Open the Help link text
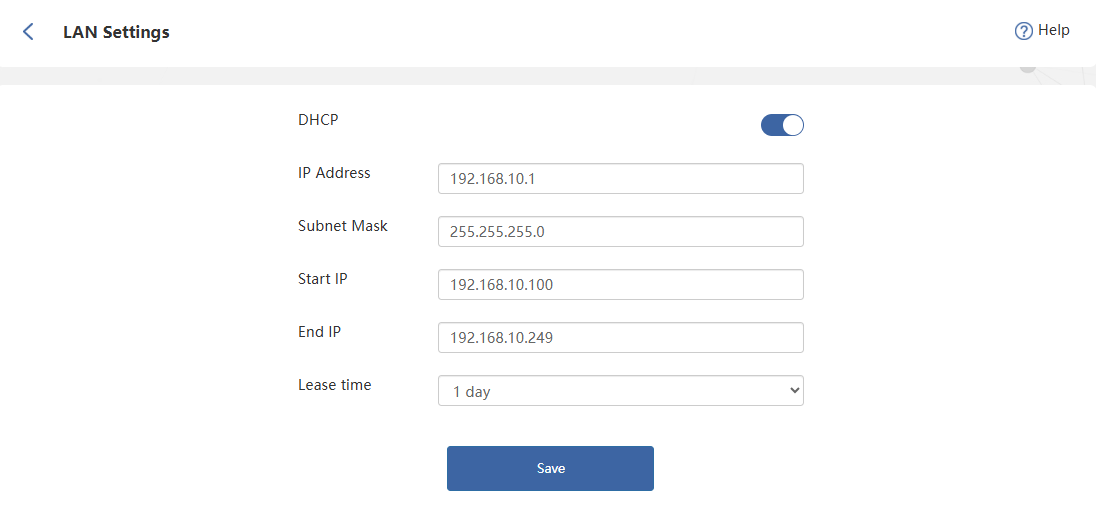This screenshot has width=1096, height=520. click(x=1053, y=30)
